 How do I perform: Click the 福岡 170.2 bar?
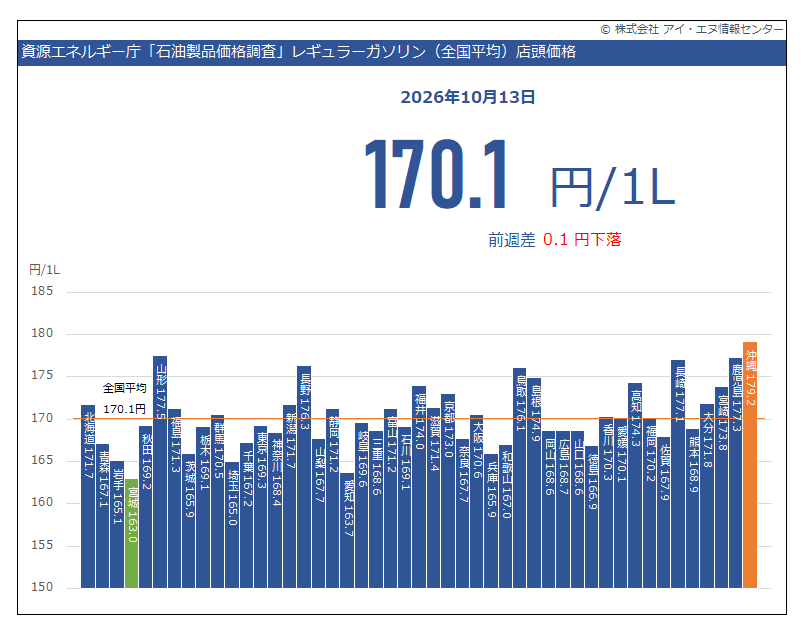(x=650, y=503)
